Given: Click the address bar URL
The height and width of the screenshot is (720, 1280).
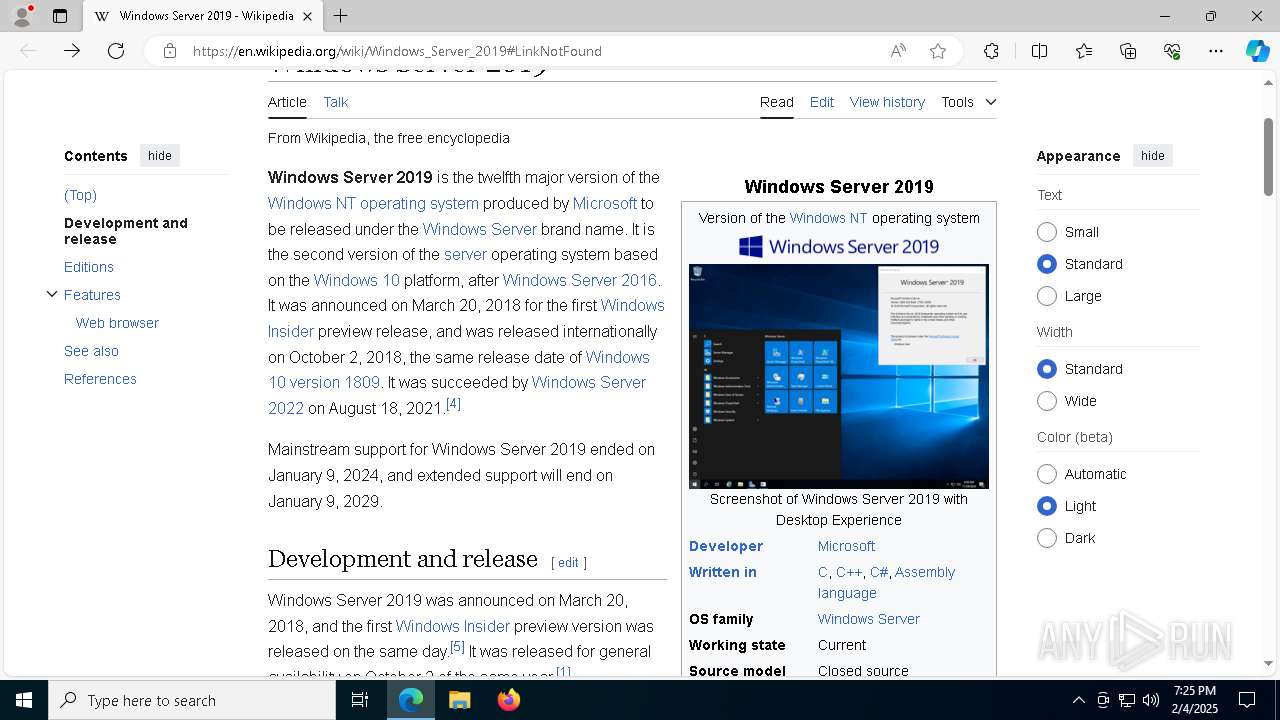Looking at the screenshot, I should point(397,51).
